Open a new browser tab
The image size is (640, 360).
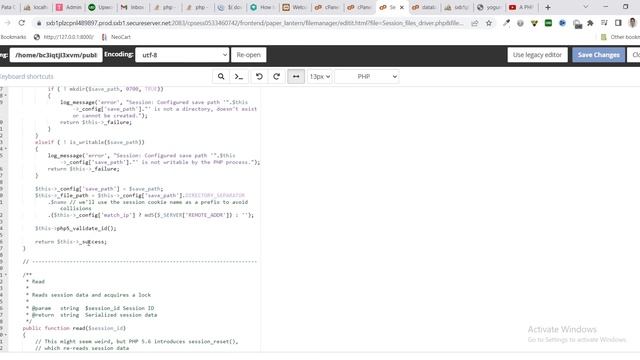point(548,7)
